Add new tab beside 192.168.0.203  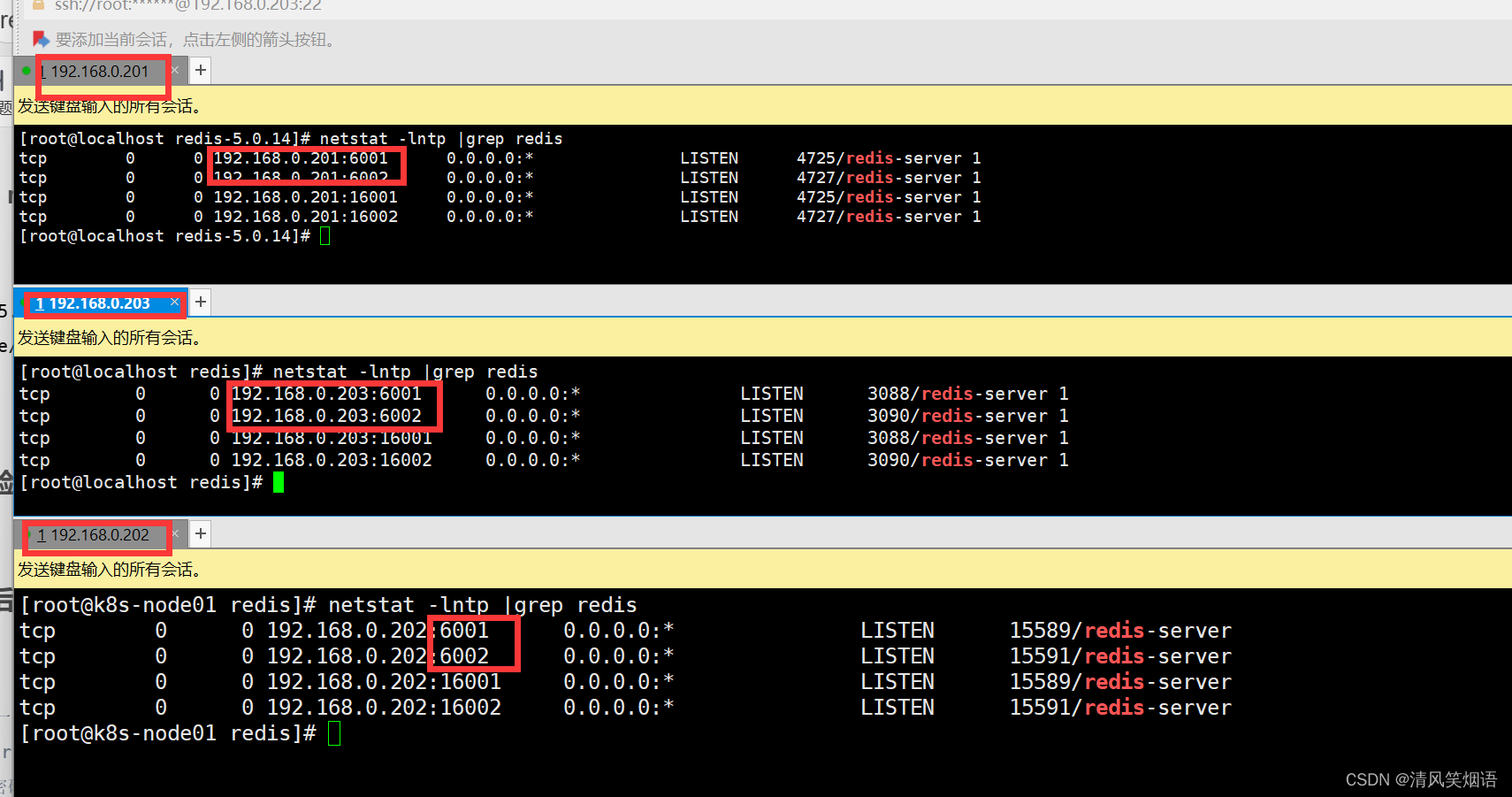point(201,303)
